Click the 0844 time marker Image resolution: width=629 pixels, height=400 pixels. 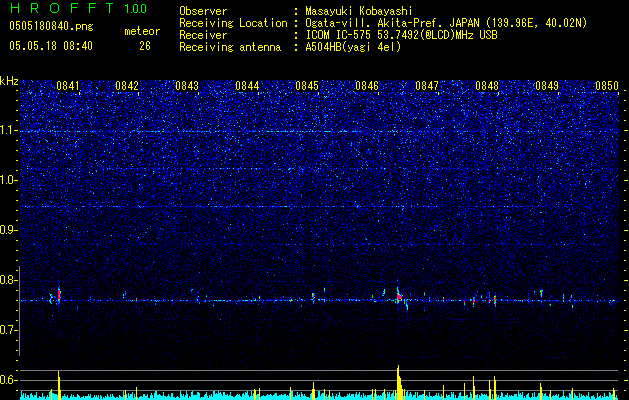247,86
